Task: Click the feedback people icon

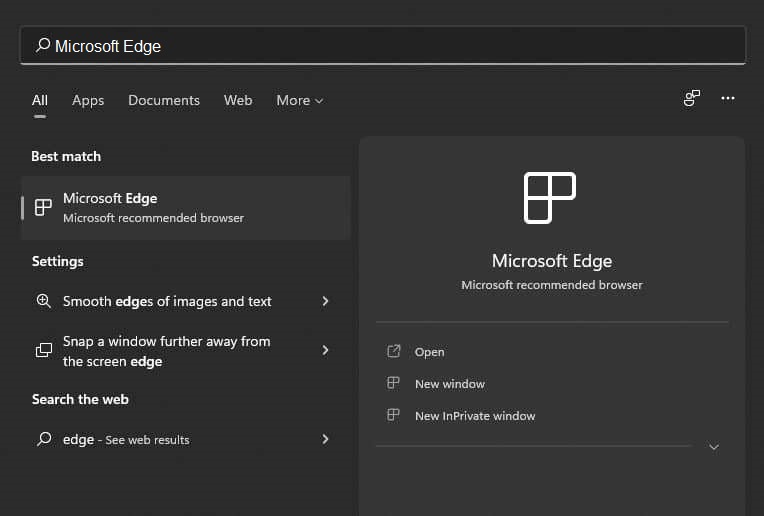Action: pyautogui.click(x=691, y=98)
